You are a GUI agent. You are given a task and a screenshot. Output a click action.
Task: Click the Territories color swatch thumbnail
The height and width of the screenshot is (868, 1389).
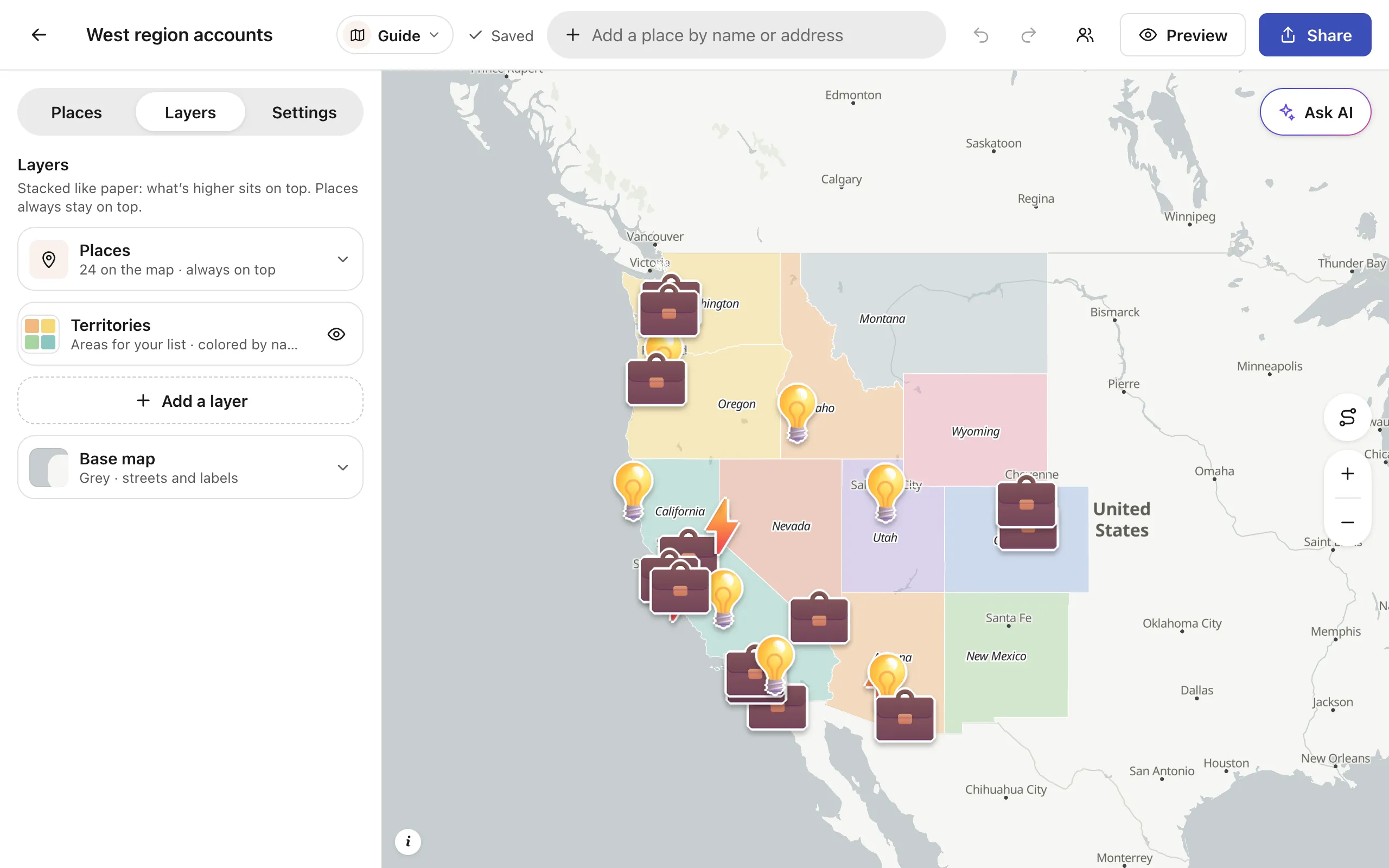coord(40,334)
